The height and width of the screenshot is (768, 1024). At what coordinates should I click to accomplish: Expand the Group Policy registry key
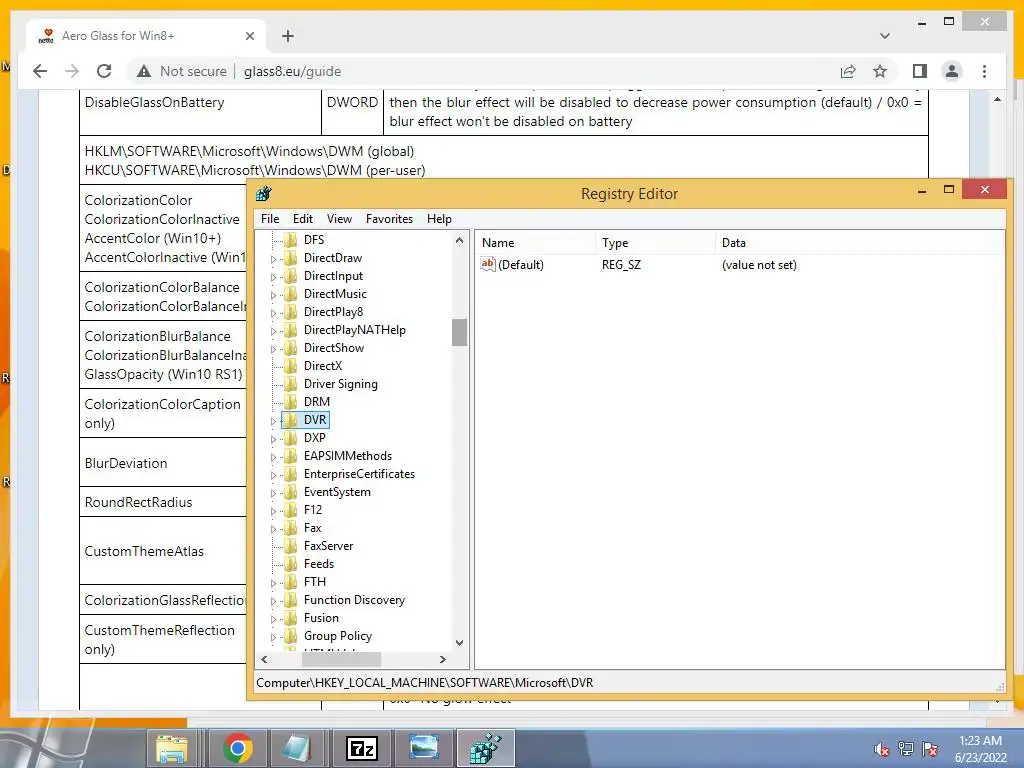(x=274, y=637)
